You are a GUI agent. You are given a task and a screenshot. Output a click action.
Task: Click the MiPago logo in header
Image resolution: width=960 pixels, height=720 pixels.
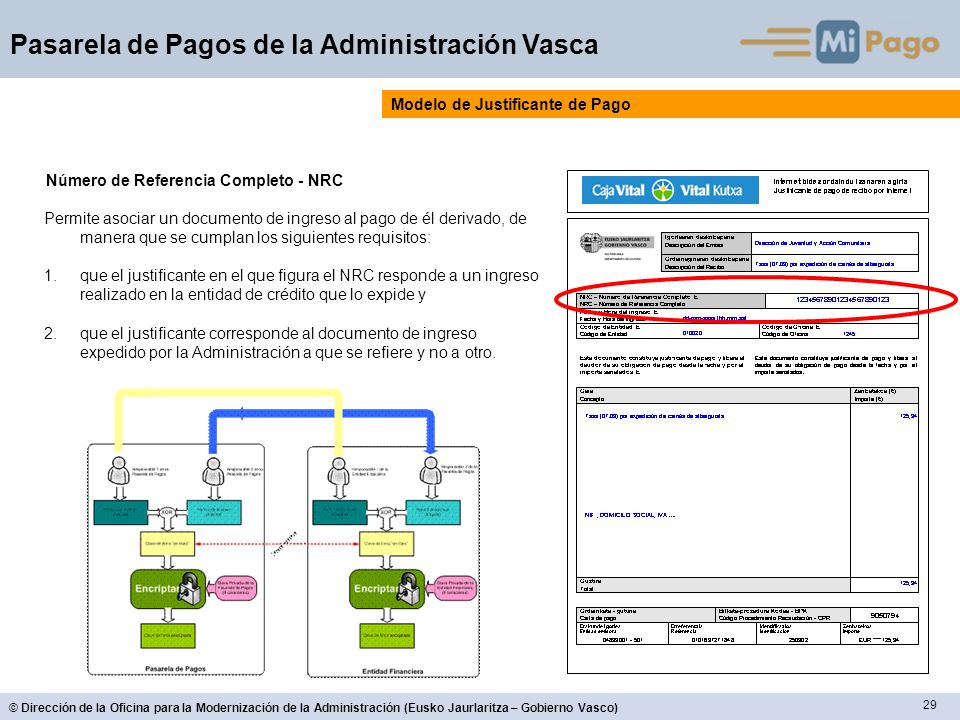pyautogui.click(x=840, y=42)
